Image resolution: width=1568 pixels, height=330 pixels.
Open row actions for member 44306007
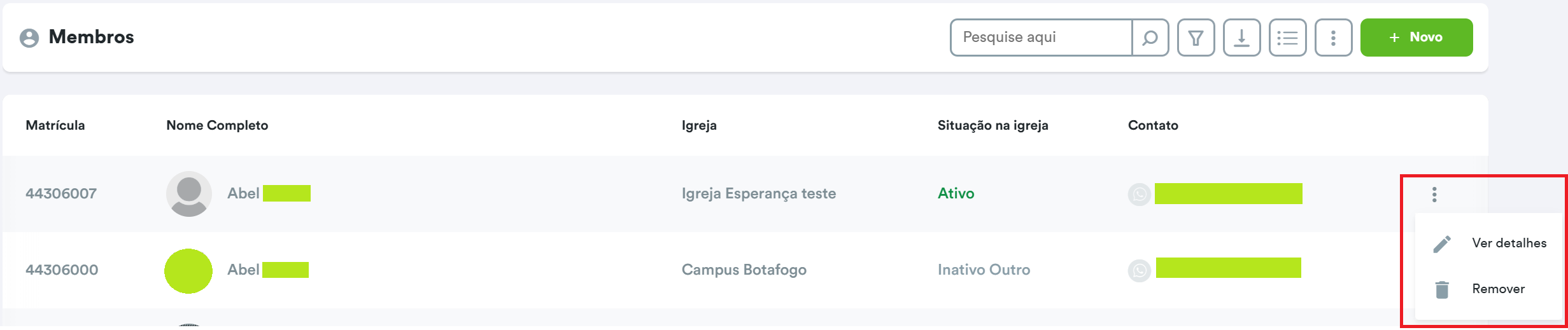[1434, 195]
